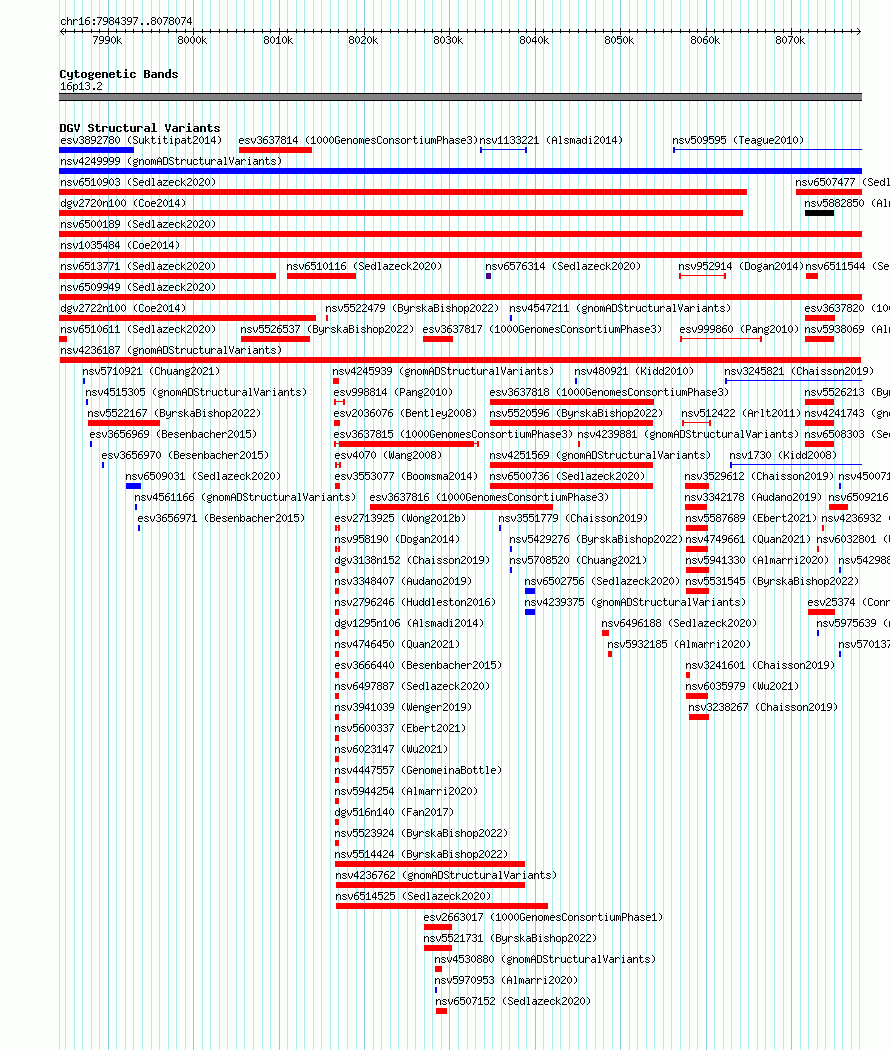Click the esv3637815 red bar with whiskers
This screenshot has height=1050, width=890.
click(406, 444)
